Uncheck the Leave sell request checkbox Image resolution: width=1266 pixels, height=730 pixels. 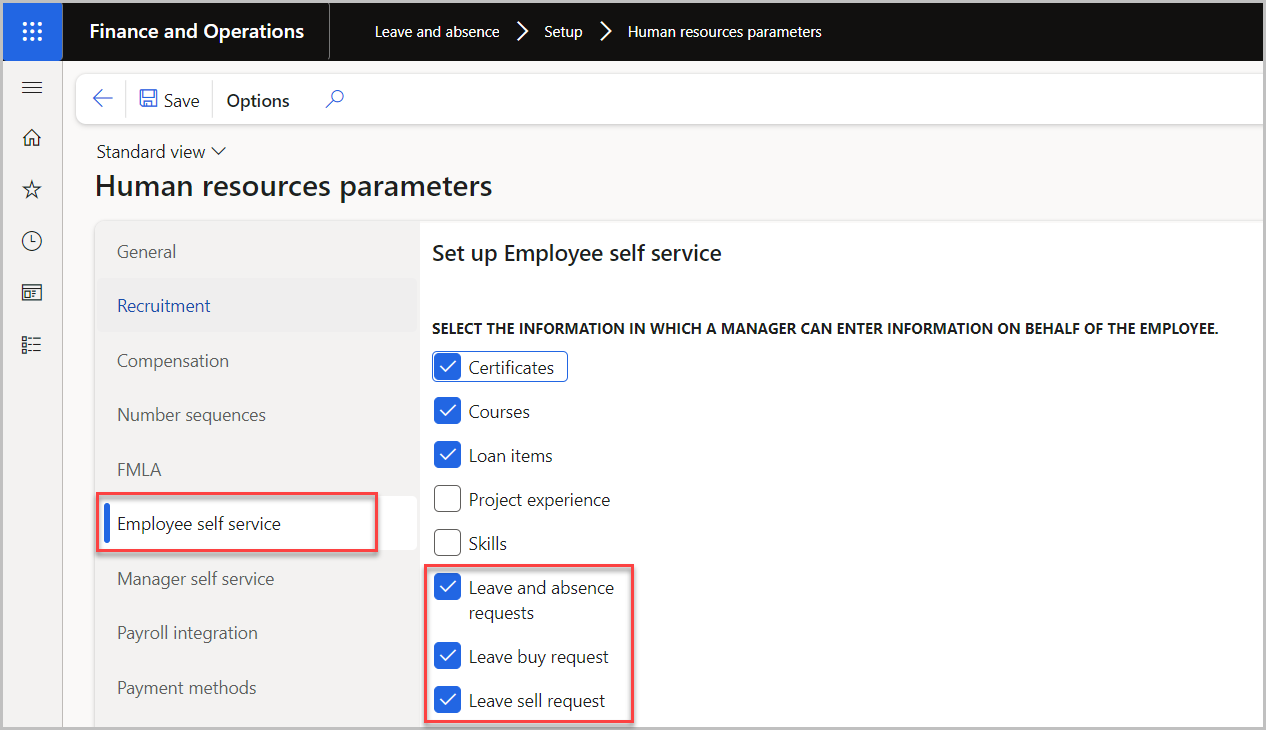447,701
